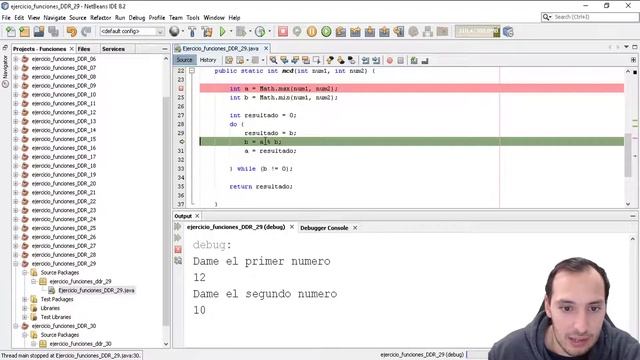Click the Search (Ctrl+I) field
Image resolution: width=640 pixels, height=360 pixels.
pos(590,17)
